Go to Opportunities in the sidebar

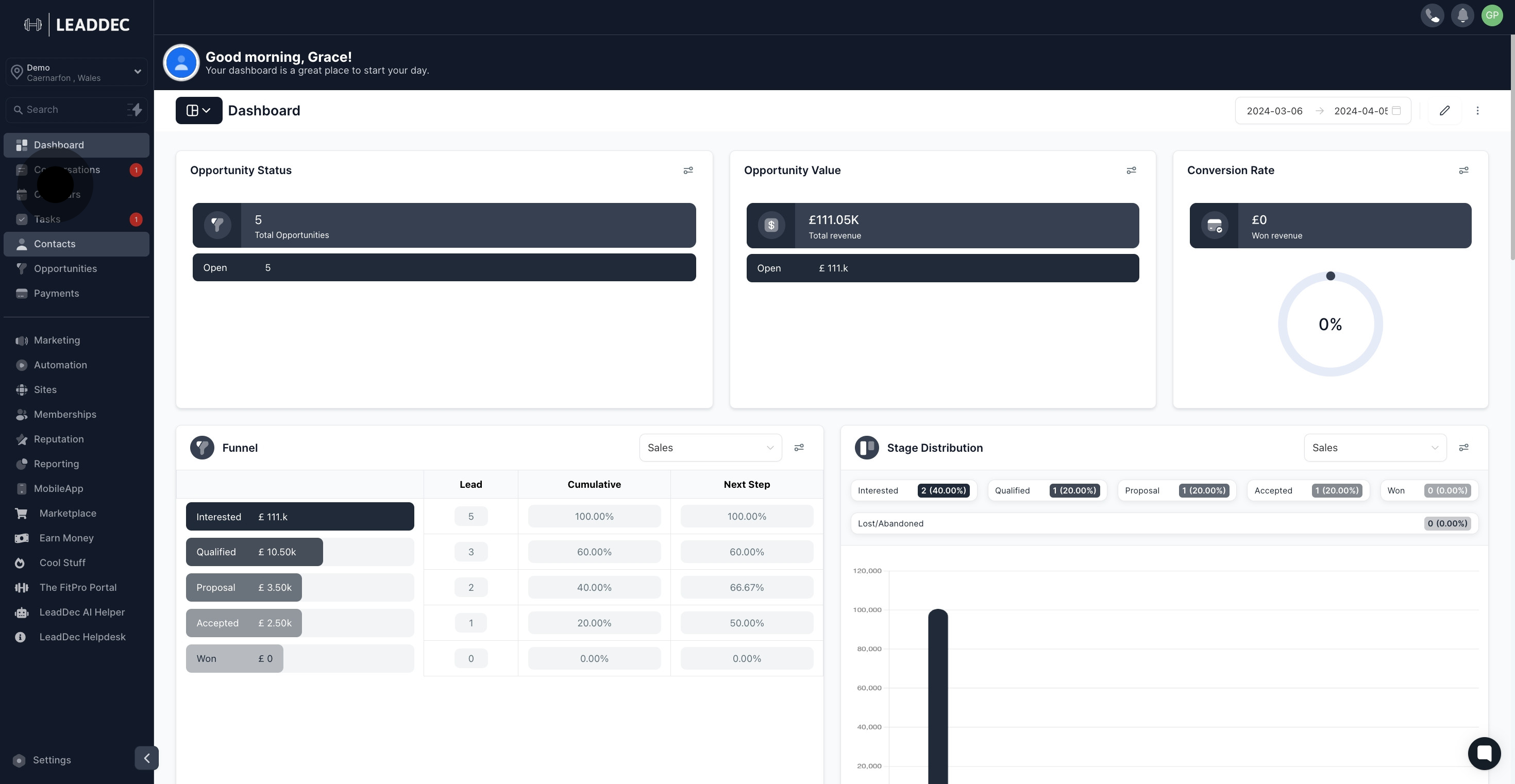(x=65, y=268)
